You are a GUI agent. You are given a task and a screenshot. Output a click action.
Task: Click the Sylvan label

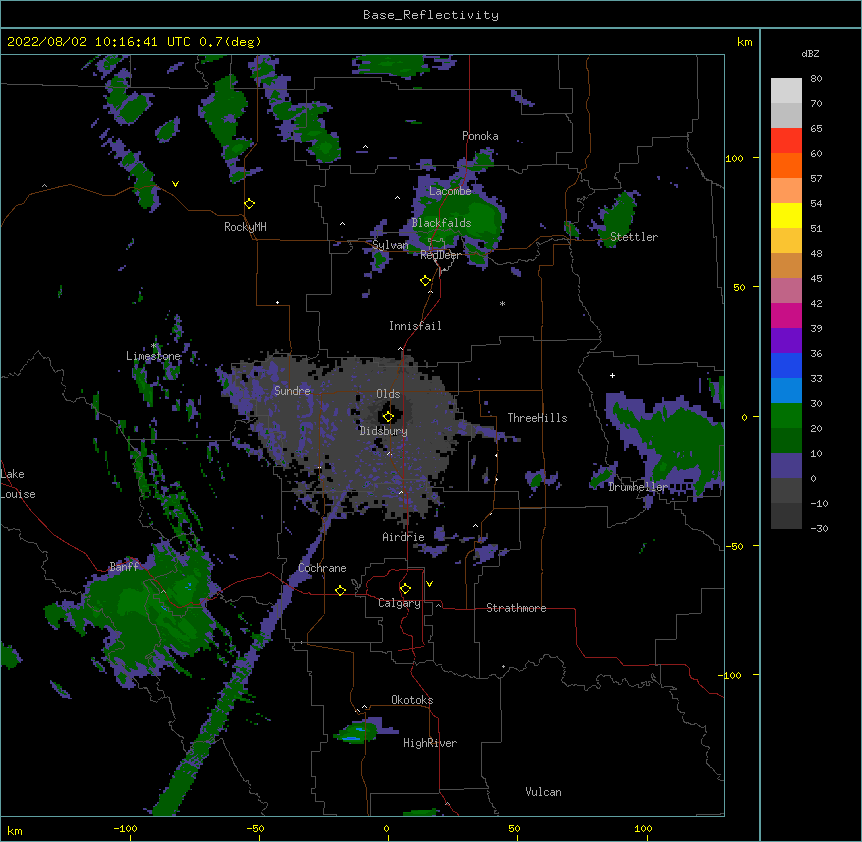click(390, 245)
